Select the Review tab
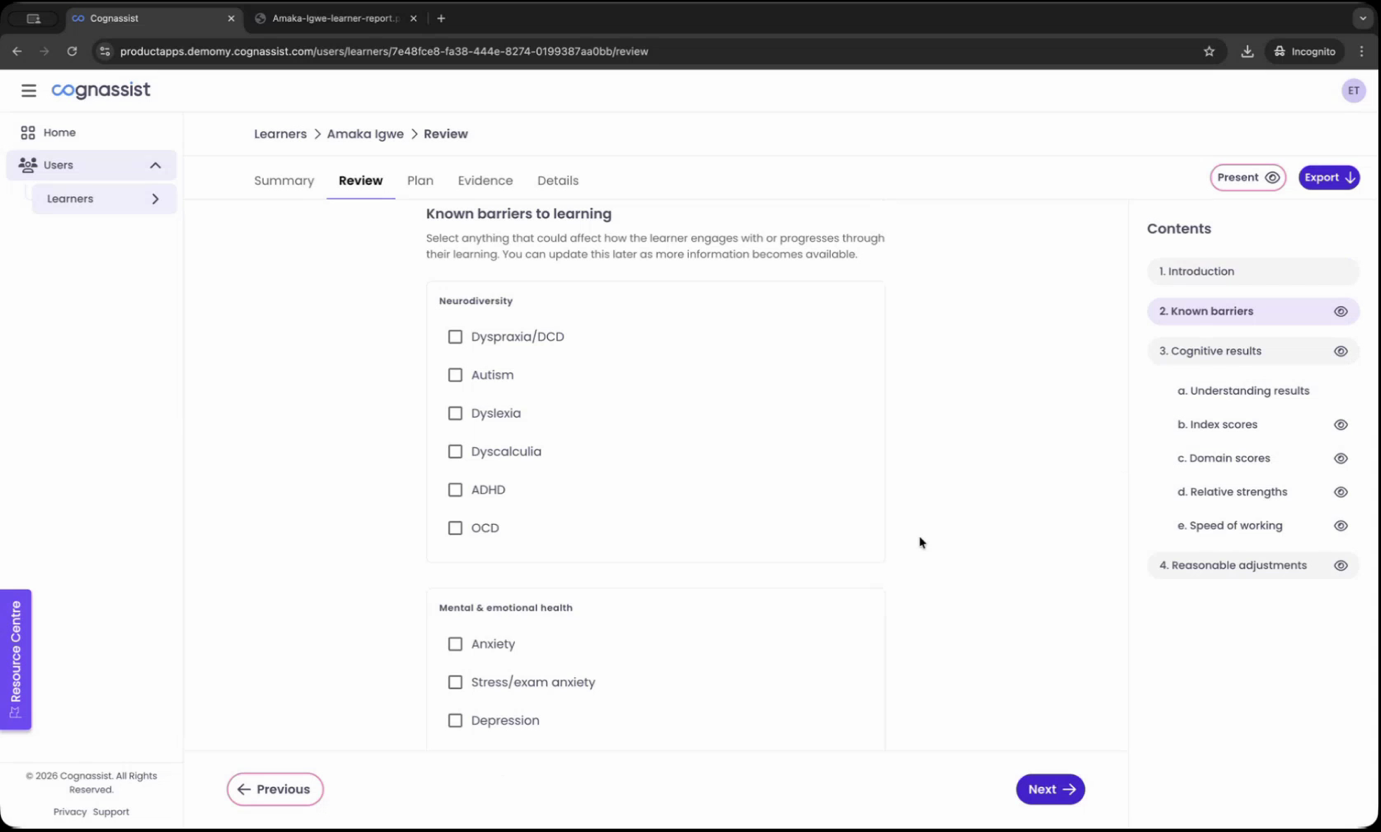Image resolution: width=1381 pixels, height=832 pixels. tap(361, 181)
